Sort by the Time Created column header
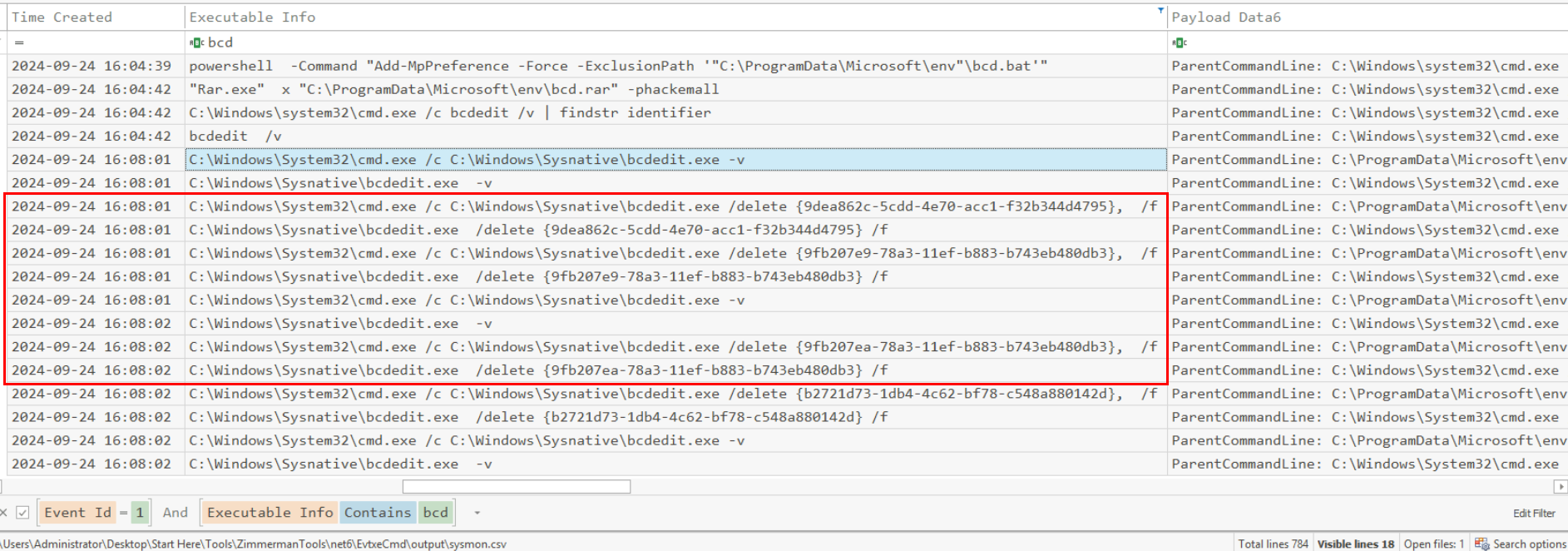Screen dimensions: 1568x551 95,17
